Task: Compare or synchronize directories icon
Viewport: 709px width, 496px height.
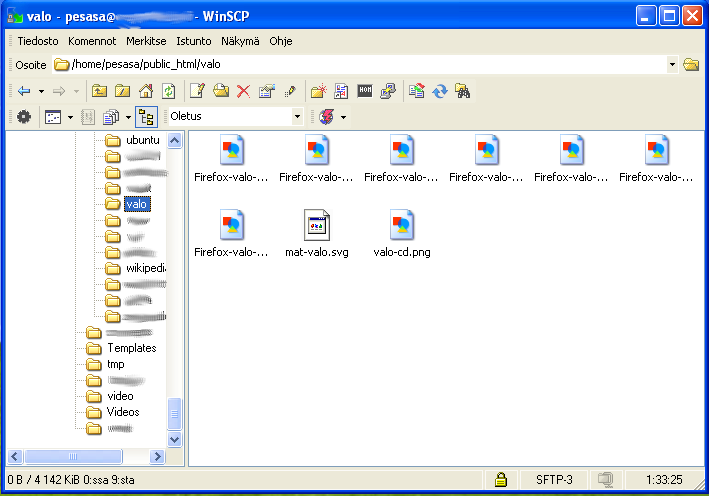Action: pos(416,91)
